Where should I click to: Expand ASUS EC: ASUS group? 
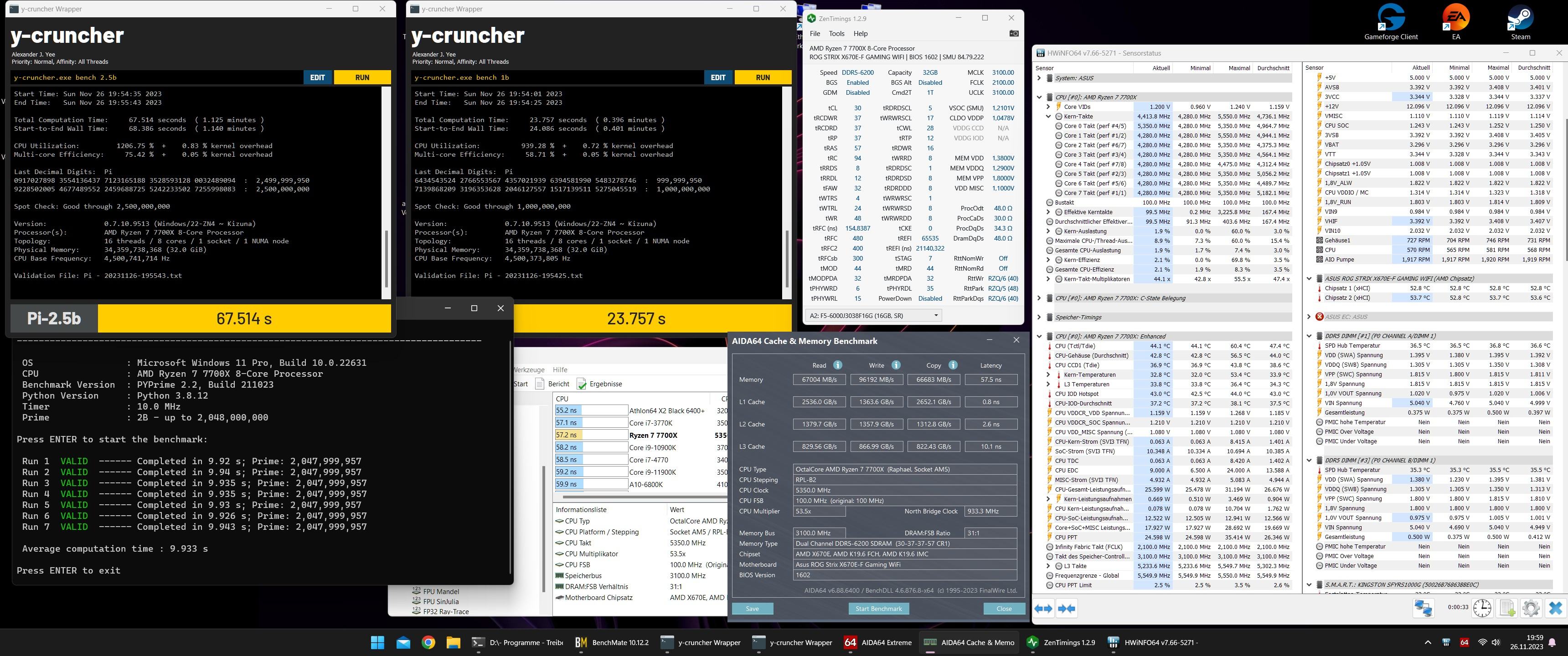[x=1309, y=317]
